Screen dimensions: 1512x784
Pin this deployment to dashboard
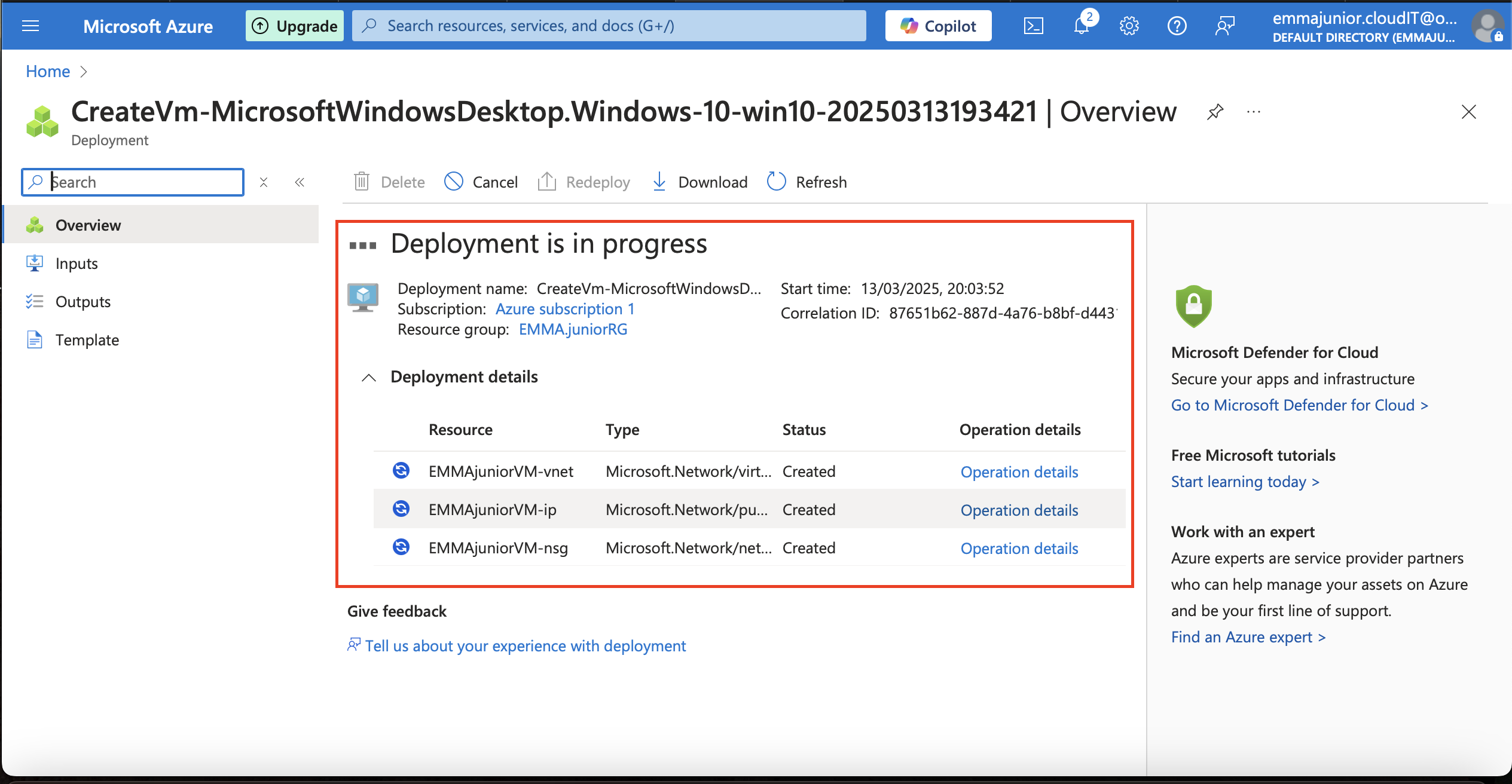point(1215,112)
